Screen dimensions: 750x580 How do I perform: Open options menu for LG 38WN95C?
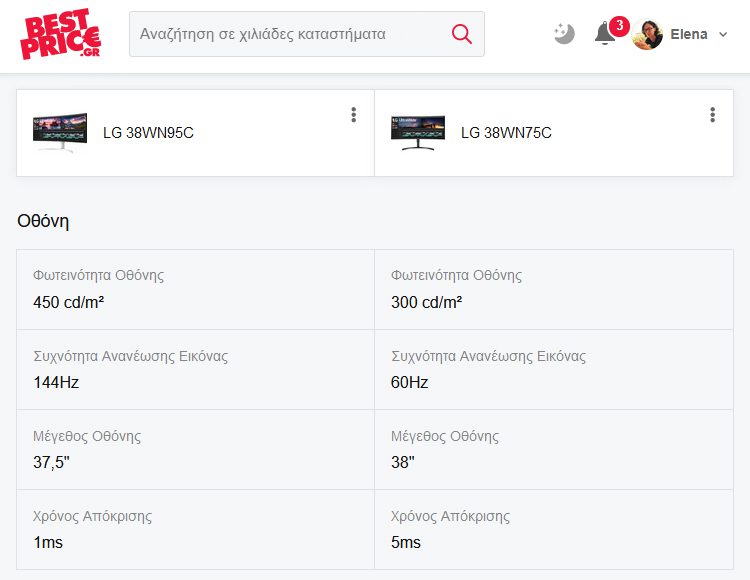pos(353,115)
